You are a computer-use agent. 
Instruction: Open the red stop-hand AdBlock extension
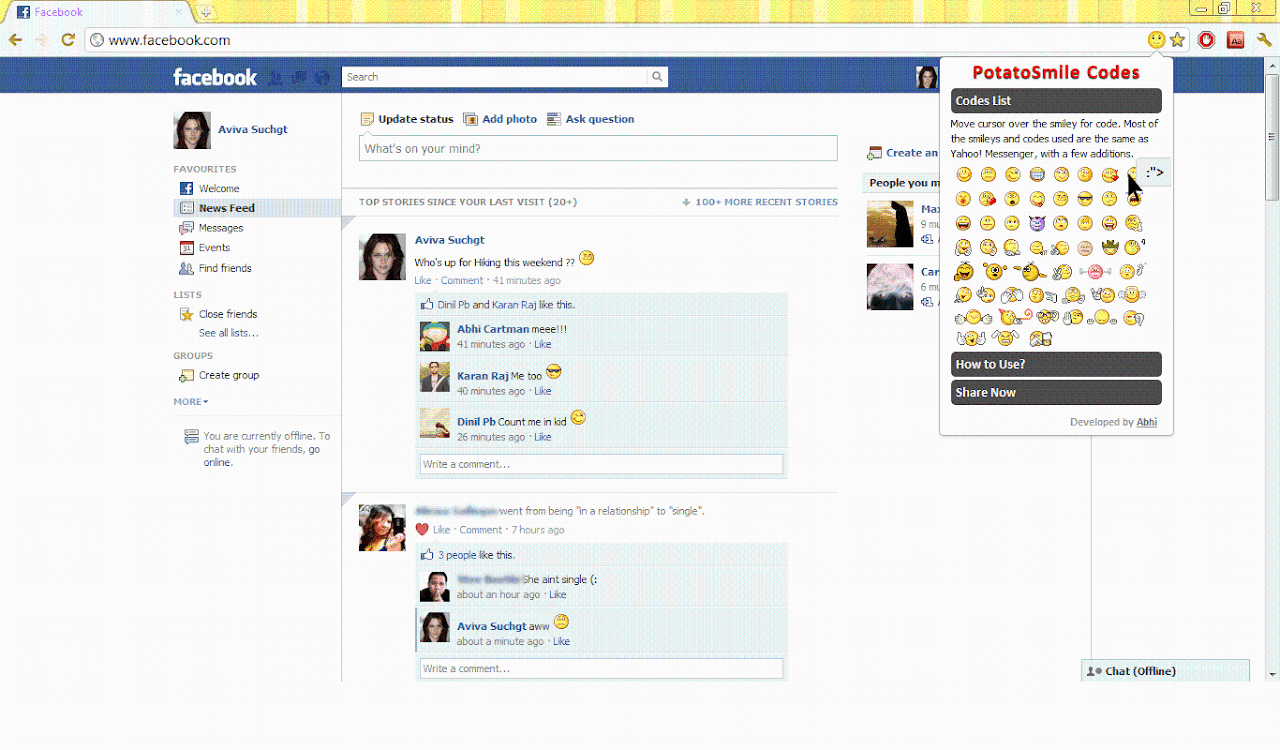1207,40
